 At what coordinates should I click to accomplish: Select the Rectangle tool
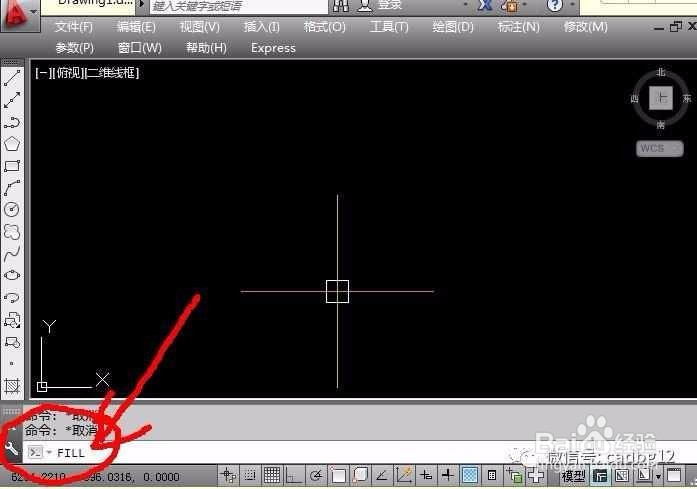pos(12,166)
